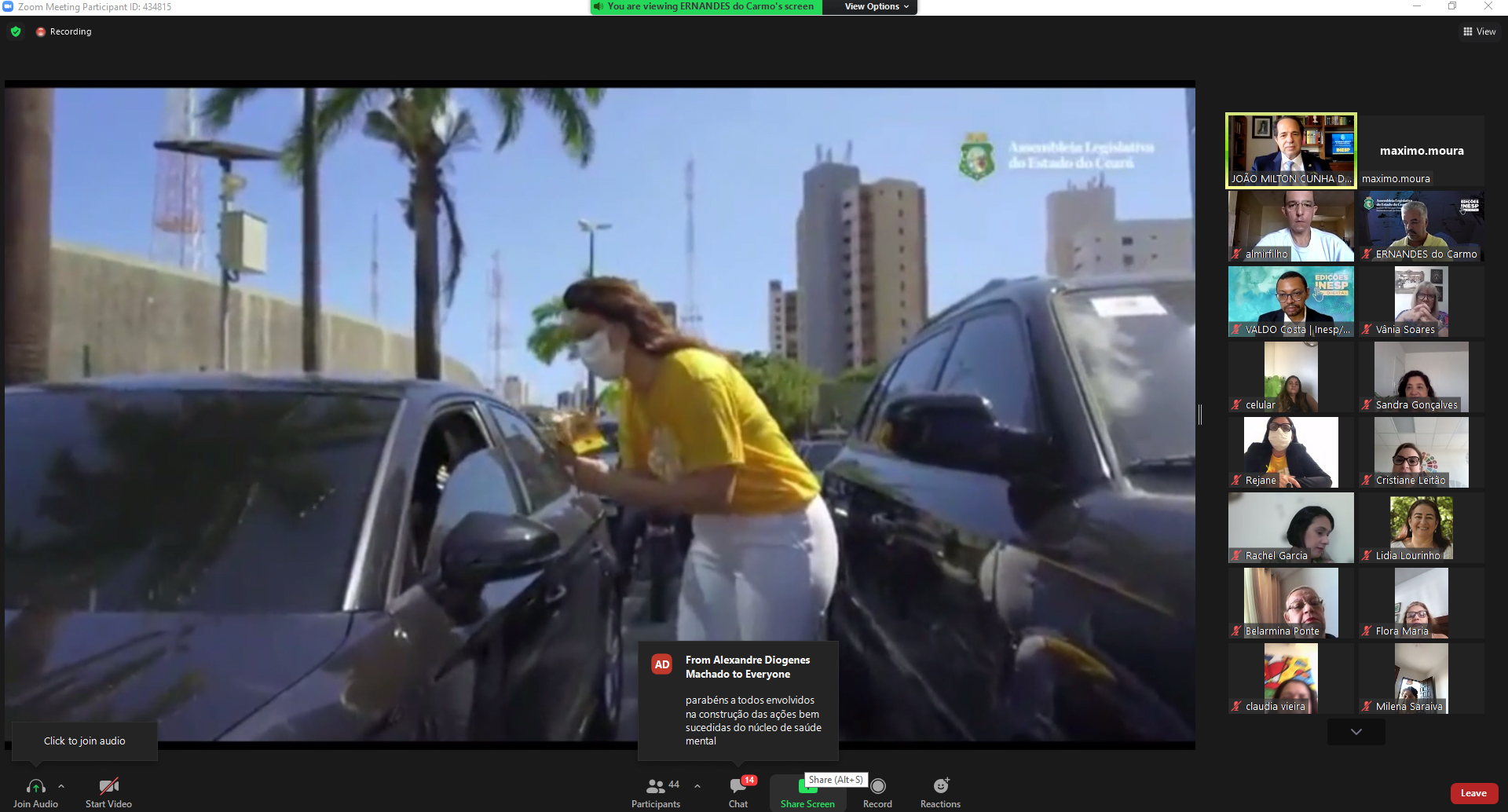This screenshot has height=812, width=1508.
Task: Click the red Leave button
Action: (1473, 793)
